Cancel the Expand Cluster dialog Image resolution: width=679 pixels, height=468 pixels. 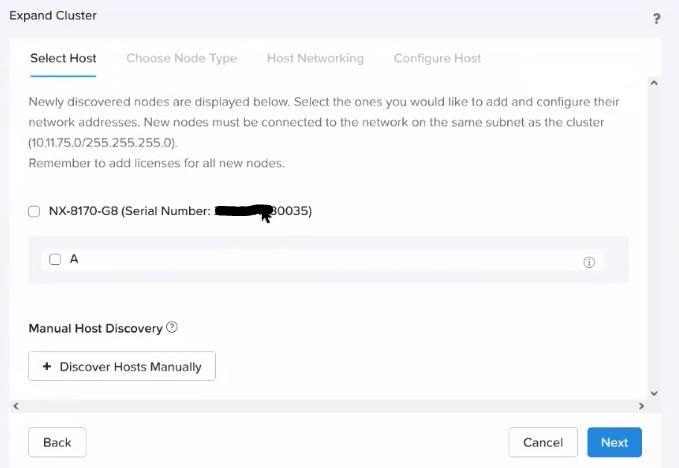(x=543, y=442)
